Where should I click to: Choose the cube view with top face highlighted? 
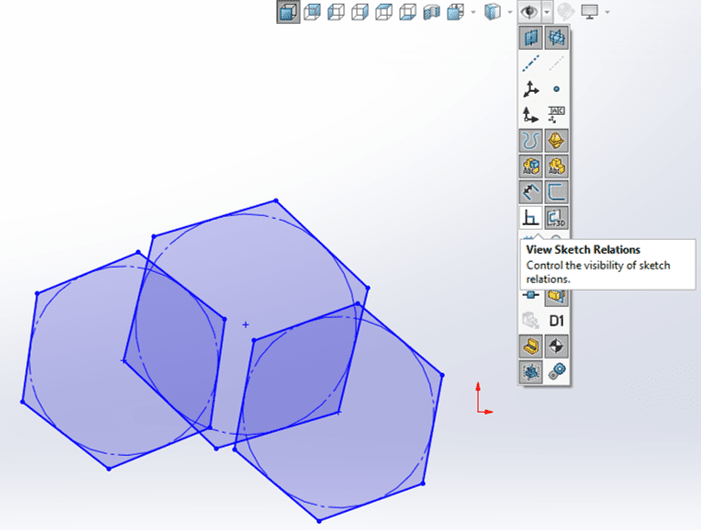click(384, 12)
